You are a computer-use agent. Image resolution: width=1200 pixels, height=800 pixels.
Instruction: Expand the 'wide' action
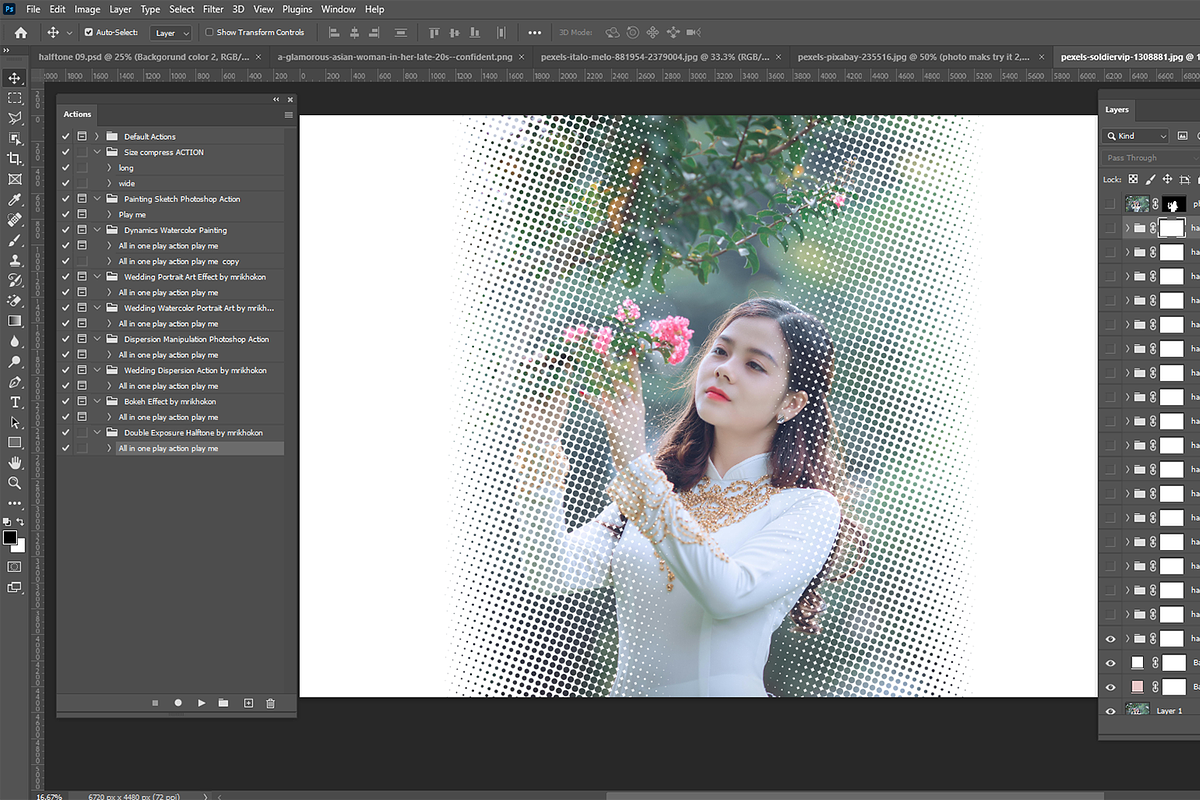(x=110, y=183)
